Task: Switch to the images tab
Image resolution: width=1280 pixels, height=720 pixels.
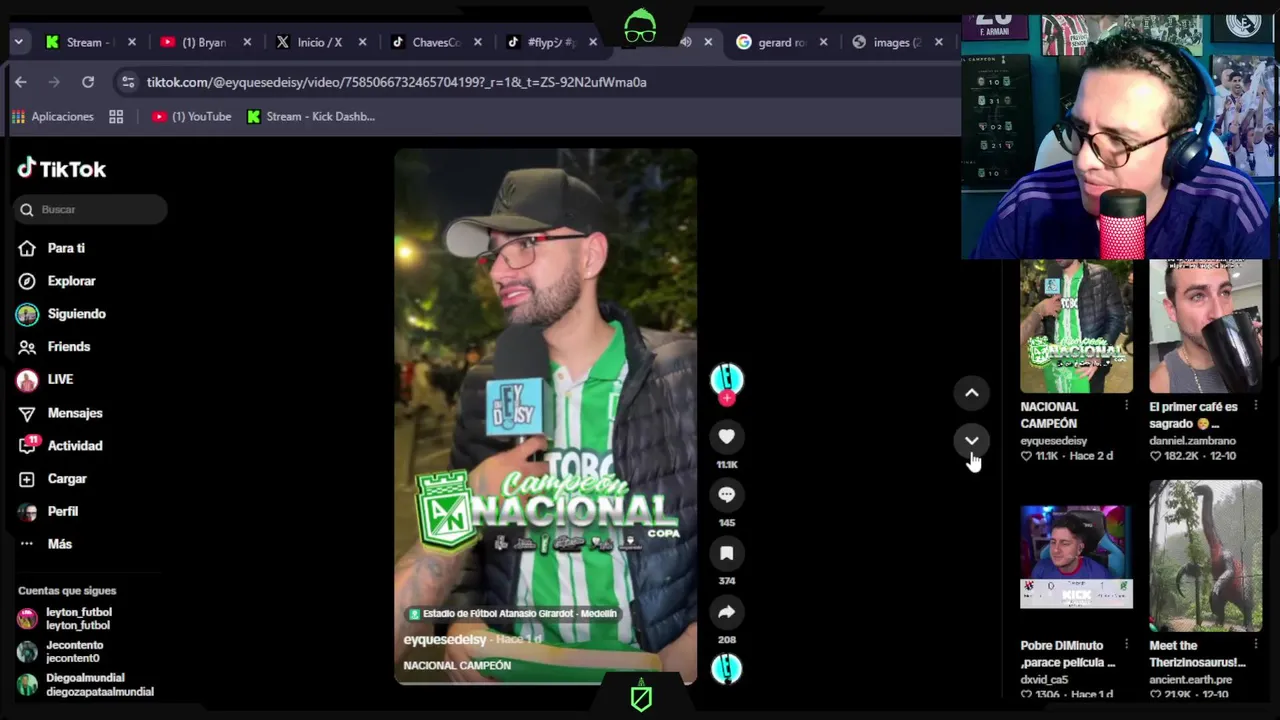Action: [x=896, y=42]
